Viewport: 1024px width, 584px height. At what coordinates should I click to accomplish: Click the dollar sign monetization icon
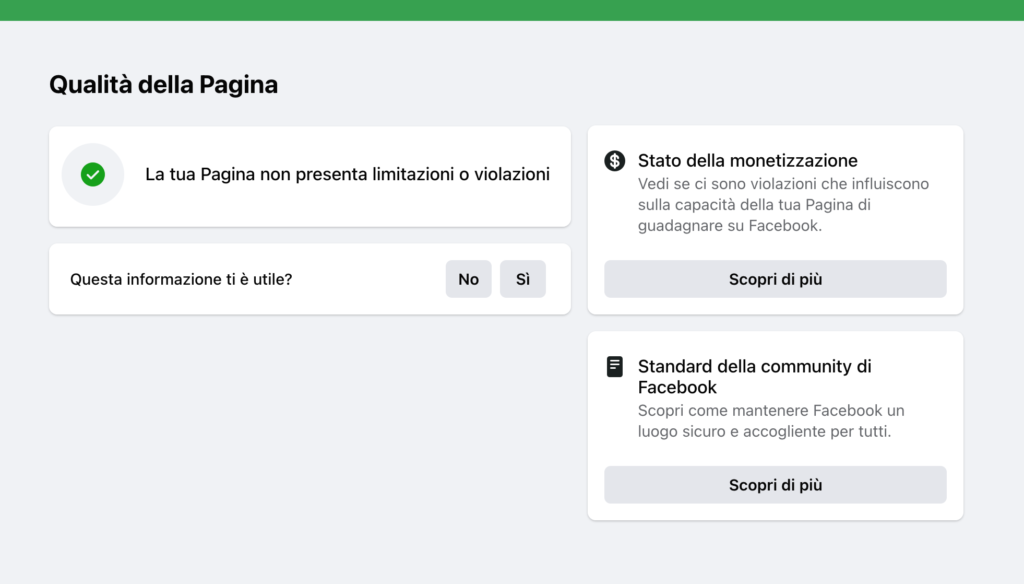pyautogui.click(x=615, y=161)
